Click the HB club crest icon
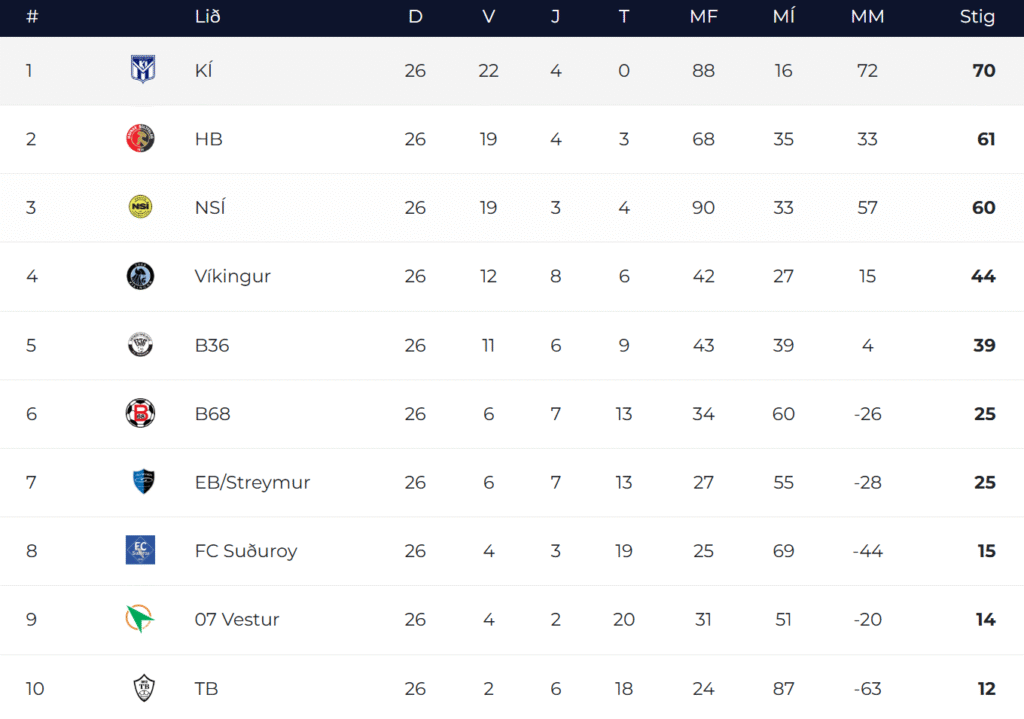This screenshot has width=1024, height=719. 141,139
